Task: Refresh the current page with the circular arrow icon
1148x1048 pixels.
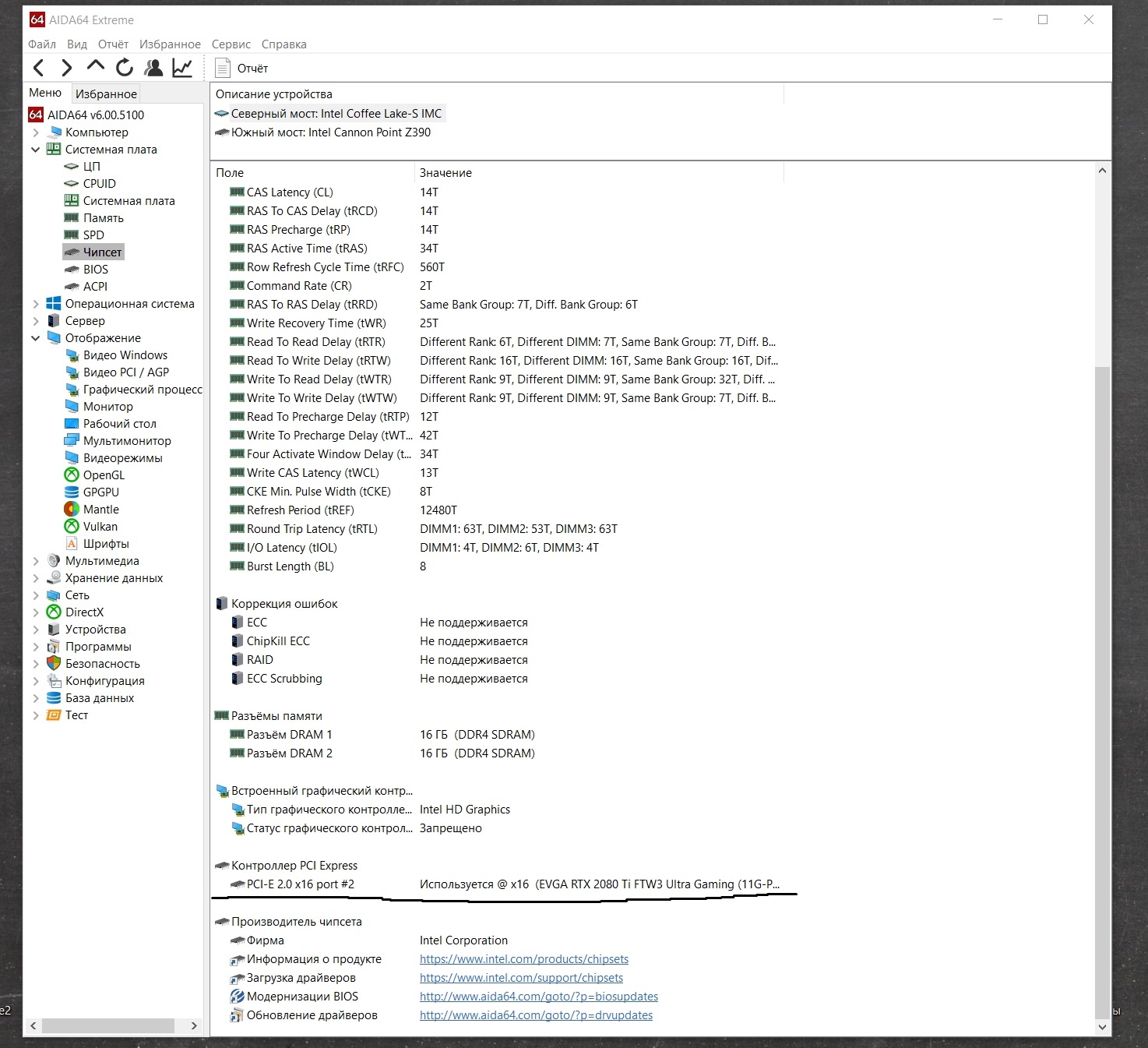Action: [125, 68]
